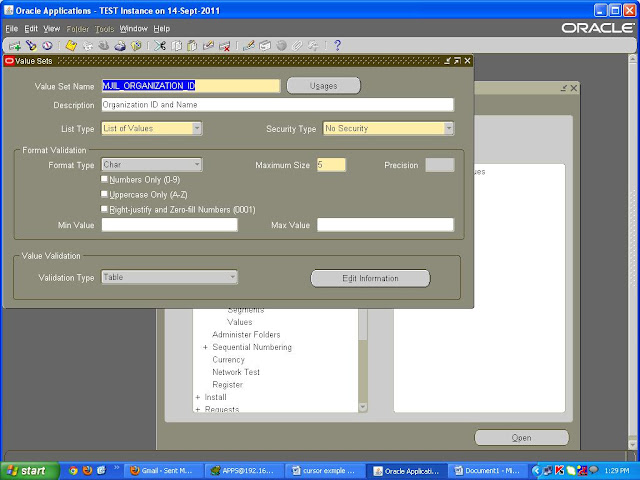
Task: Click the Usages button
Action: 324,86
